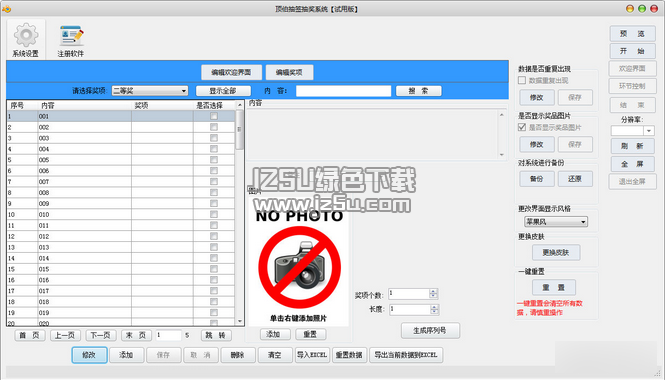
Task: Click the page number input field
Action: 168,335
